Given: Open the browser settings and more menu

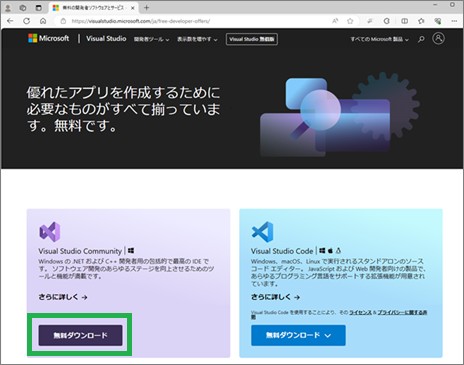Looking at the screenshot, I should (x=454, y=21).
